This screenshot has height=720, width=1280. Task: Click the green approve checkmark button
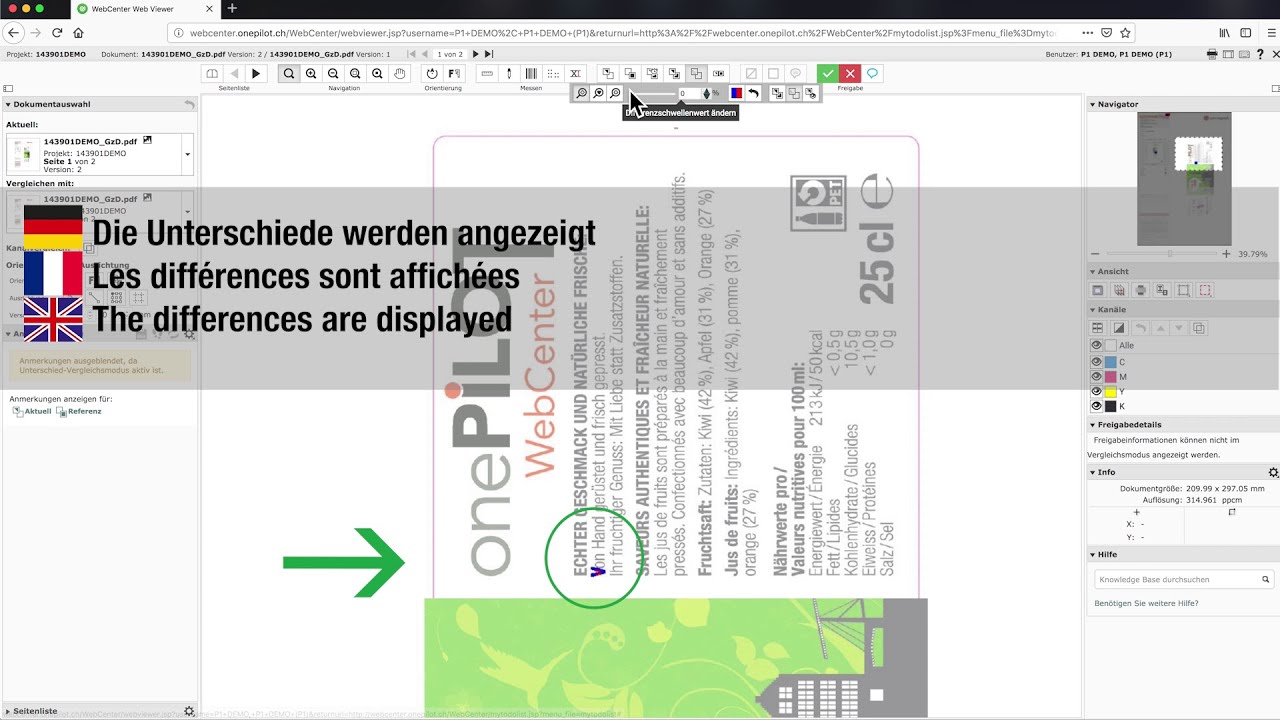coord(827,74)
